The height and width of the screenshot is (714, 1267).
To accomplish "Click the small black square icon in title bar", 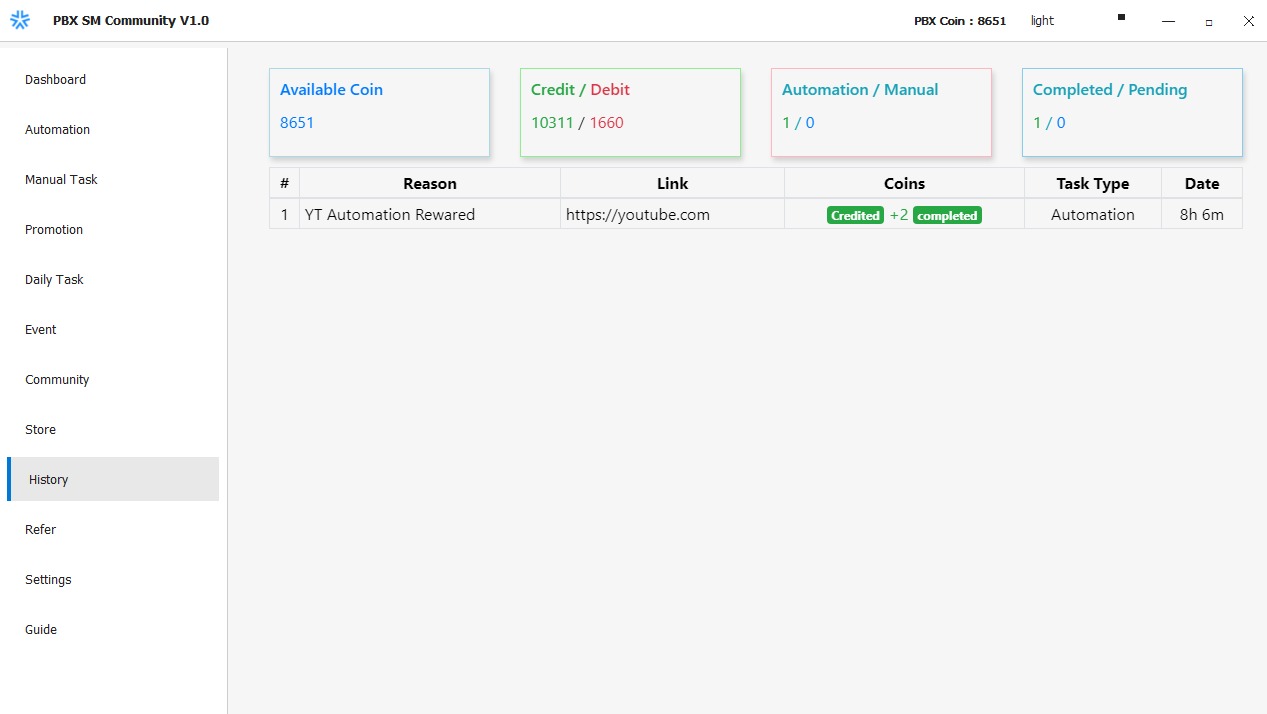I will click(1121, 17).
